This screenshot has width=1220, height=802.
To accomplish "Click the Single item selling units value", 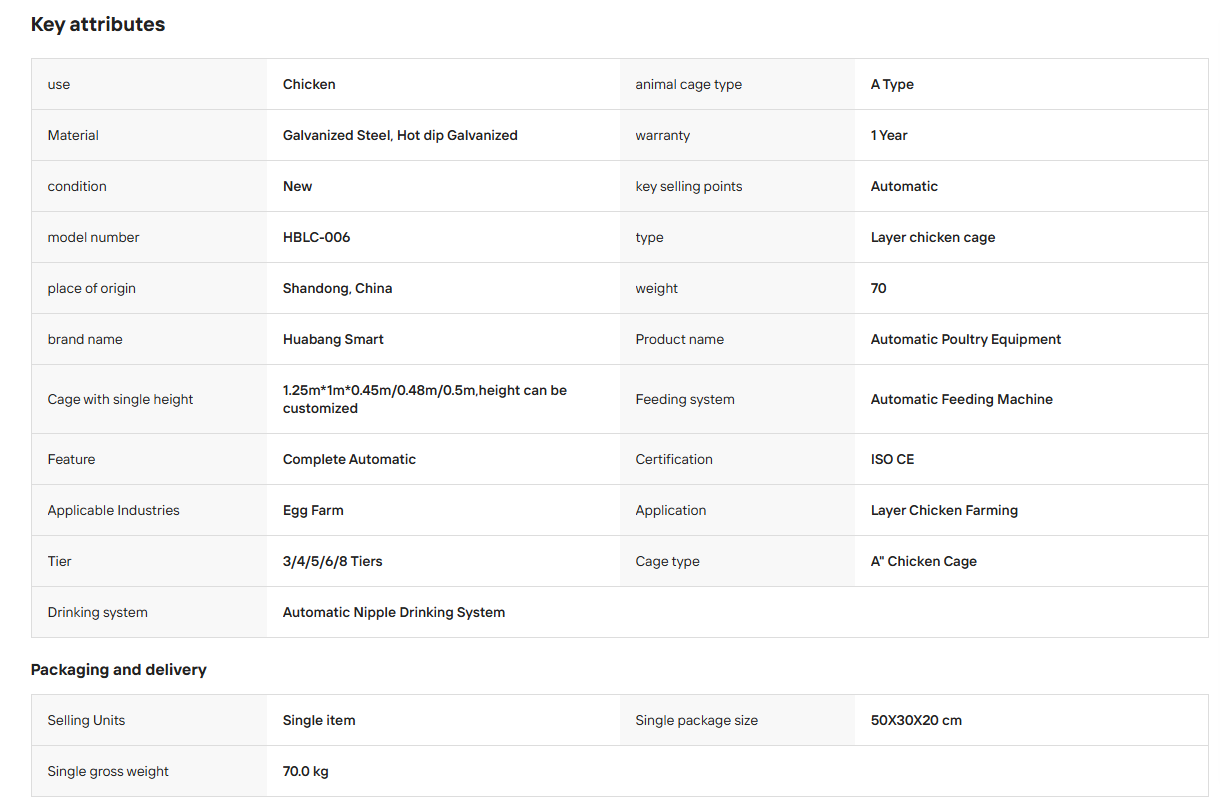I will (x=319, y=720).
